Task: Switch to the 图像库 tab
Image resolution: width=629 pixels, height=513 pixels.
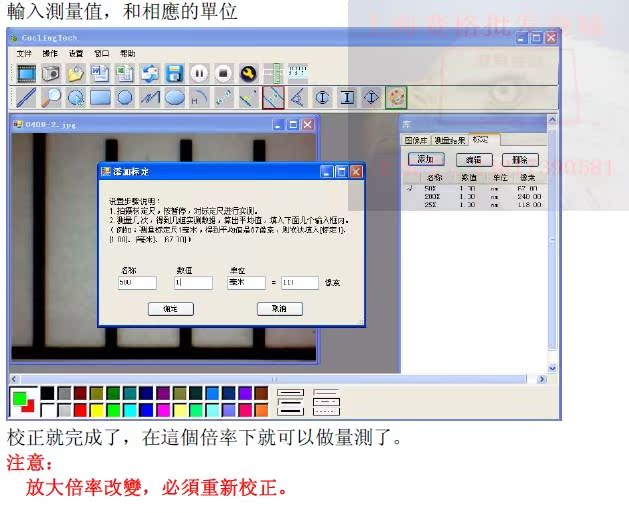Action: click(x=416, y=140)
